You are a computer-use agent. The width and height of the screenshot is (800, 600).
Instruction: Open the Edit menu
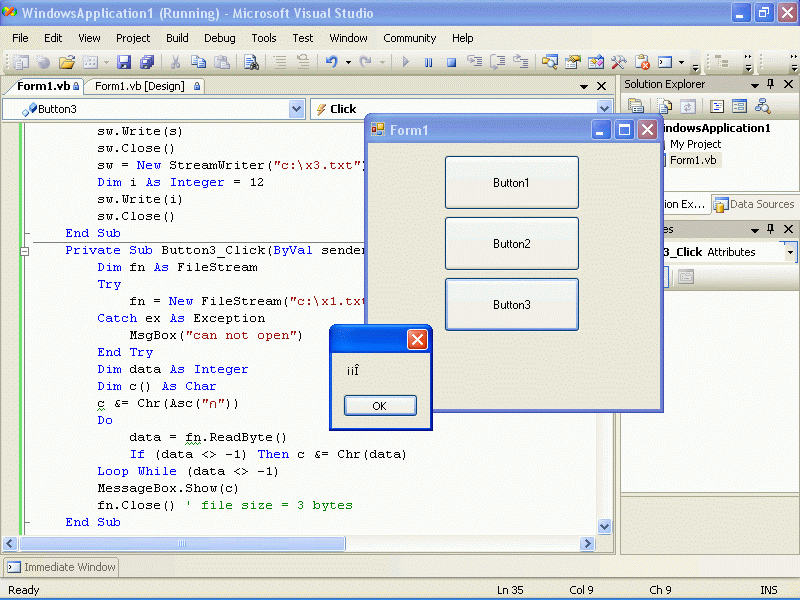click(x=53, y=38)
